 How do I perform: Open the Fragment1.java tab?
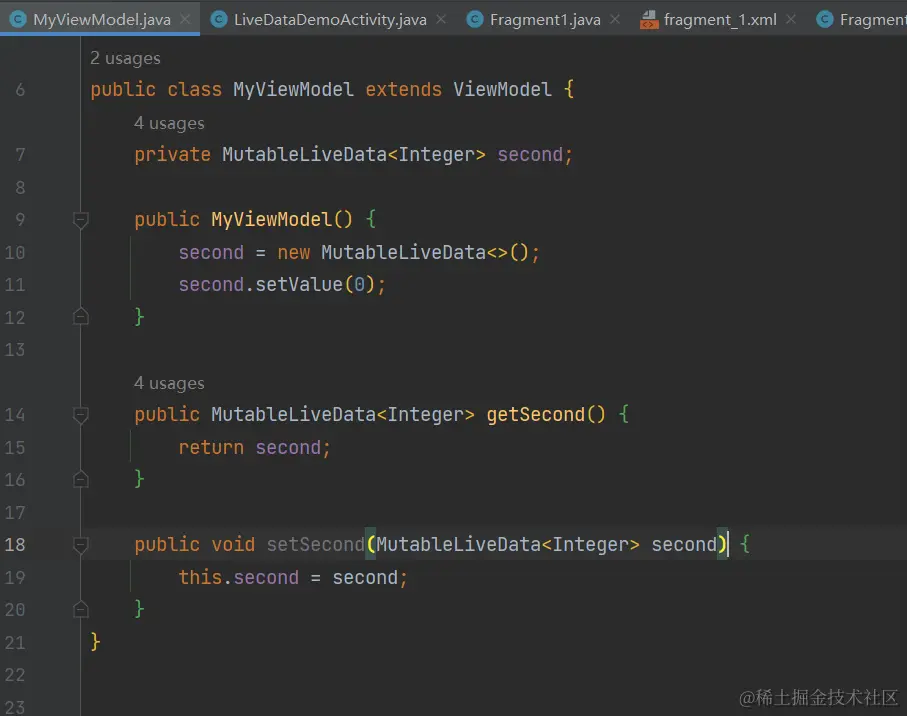[x=545, y=20]
